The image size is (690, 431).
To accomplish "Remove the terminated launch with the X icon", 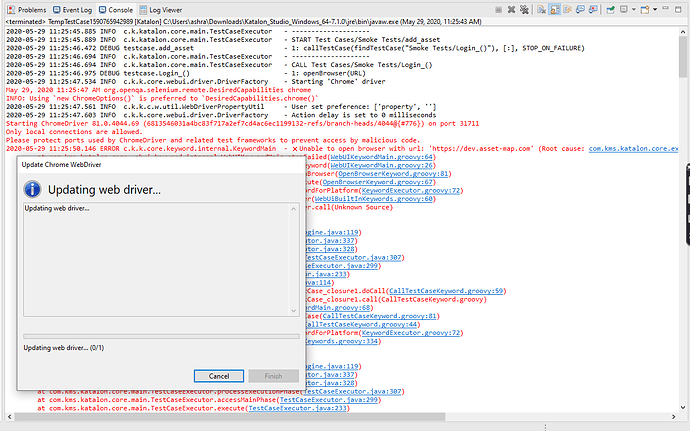I will pos(511,10).
